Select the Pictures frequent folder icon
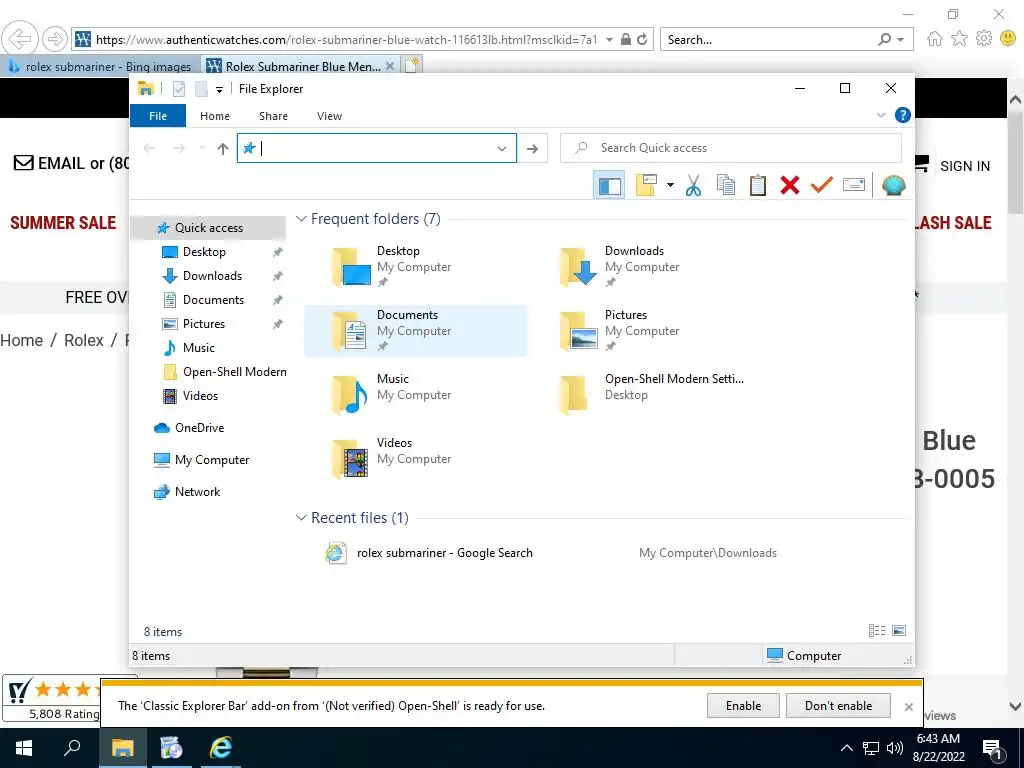The image size is (1024, 768). 579,331
